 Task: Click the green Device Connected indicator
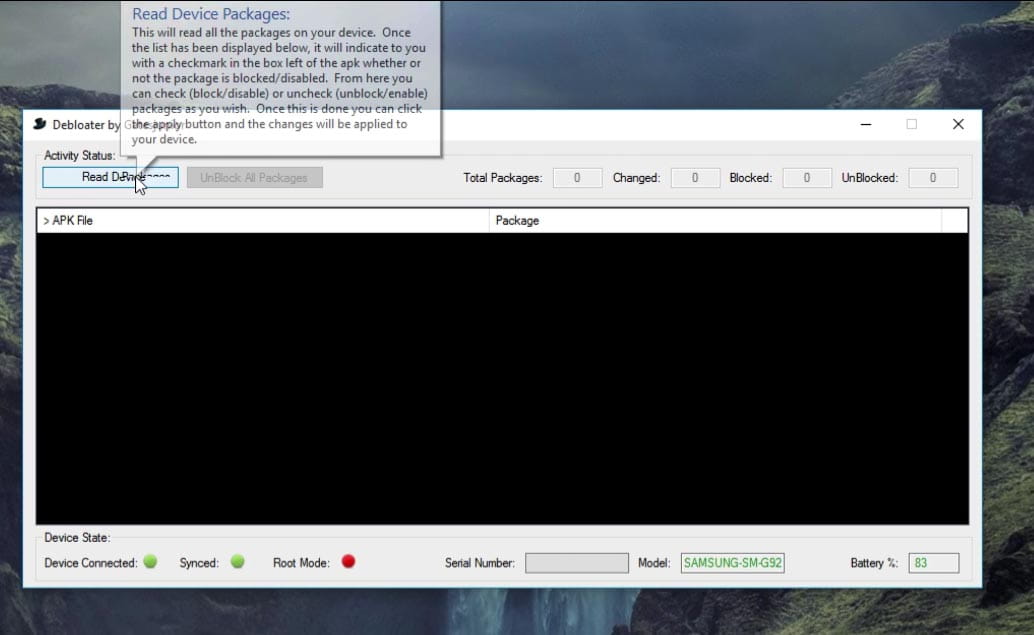tap(150, 562)
